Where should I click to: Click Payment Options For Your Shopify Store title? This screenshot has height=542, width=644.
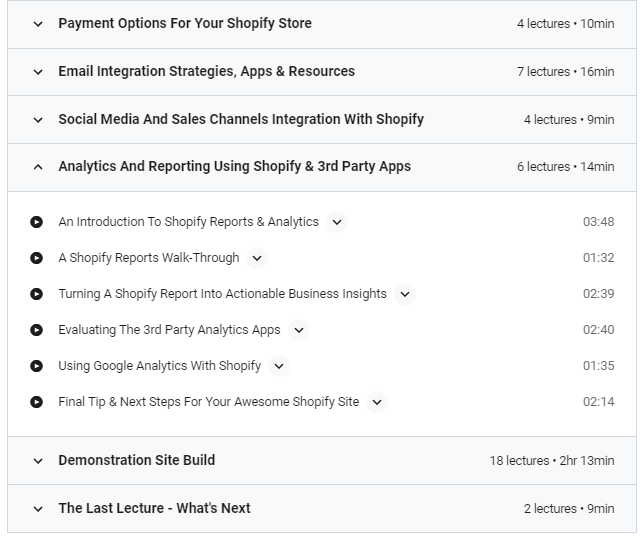pyautogui.click(x=185, y=23)
